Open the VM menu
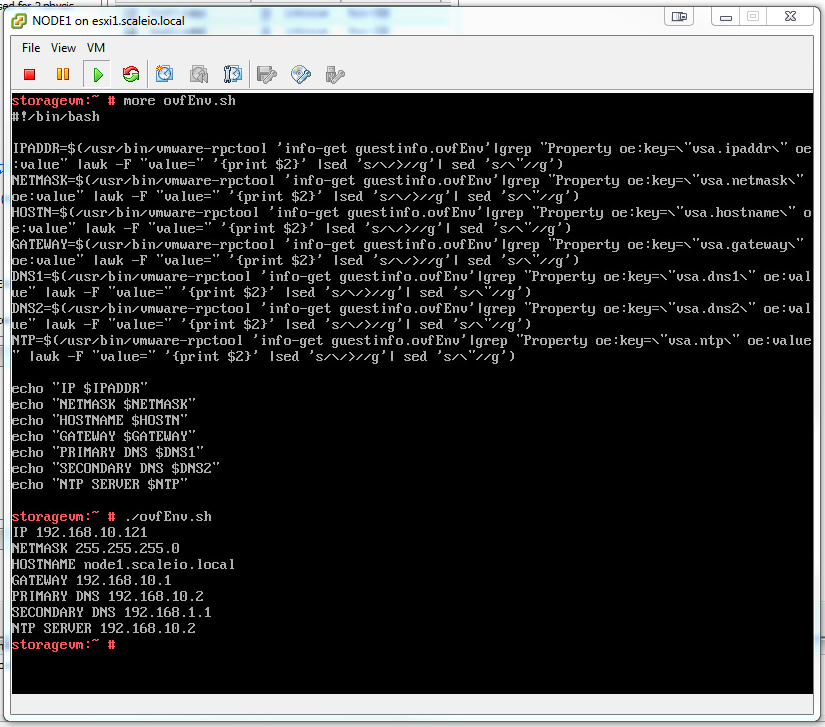This screenshot has height=727, width=825. (96, 47)
